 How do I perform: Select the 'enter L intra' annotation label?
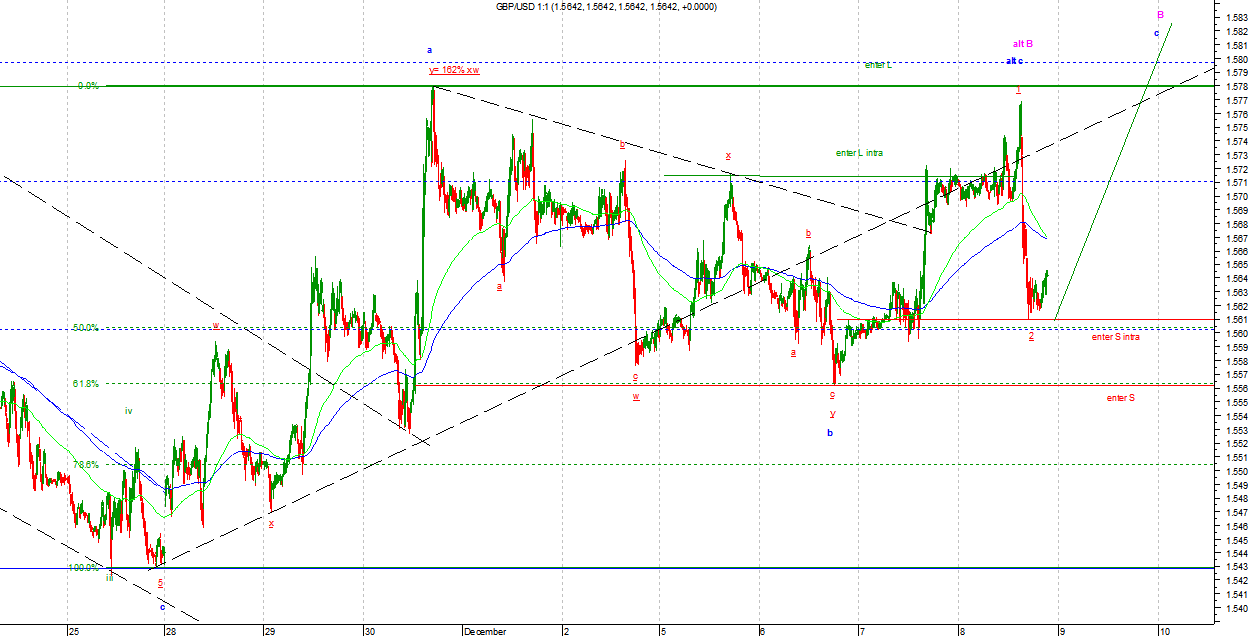point(858,153)
